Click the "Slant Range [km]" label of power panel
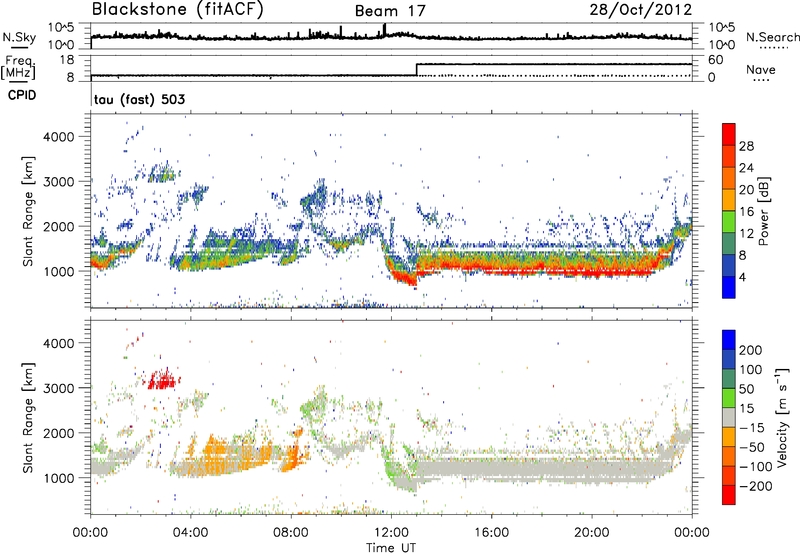Viewport: 800px width, 554px height. tap(29, 211)
